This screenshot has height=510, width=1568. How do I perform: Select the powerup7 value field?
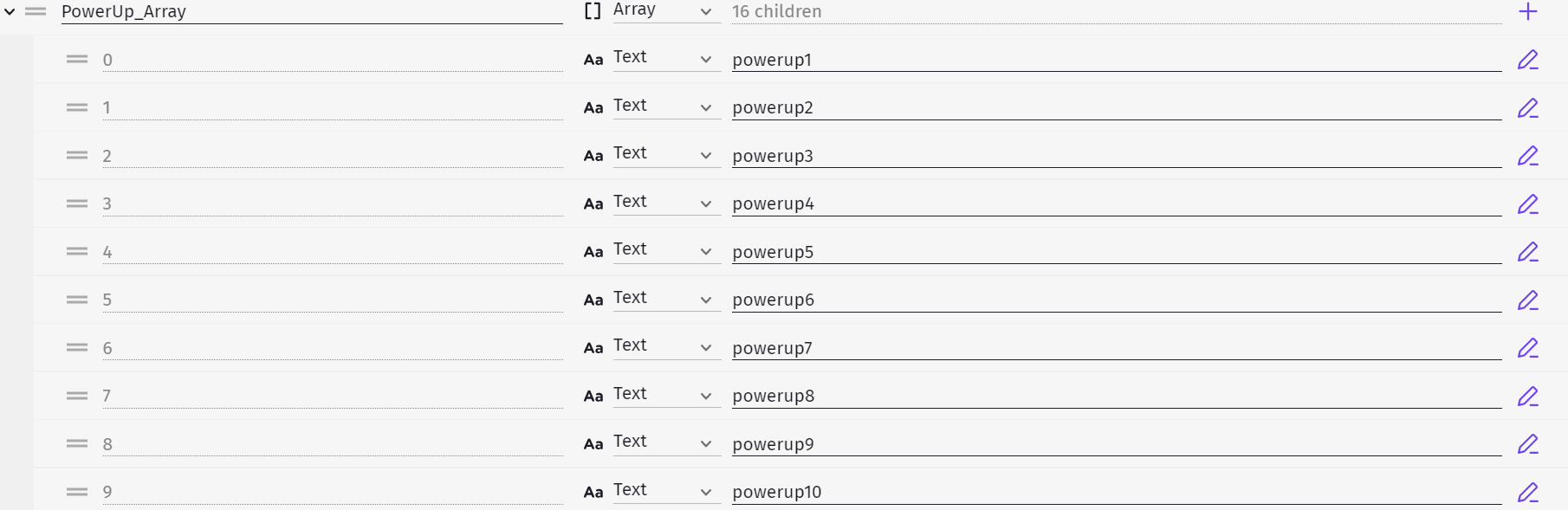pyautogui.click(x=1116, y=348)
